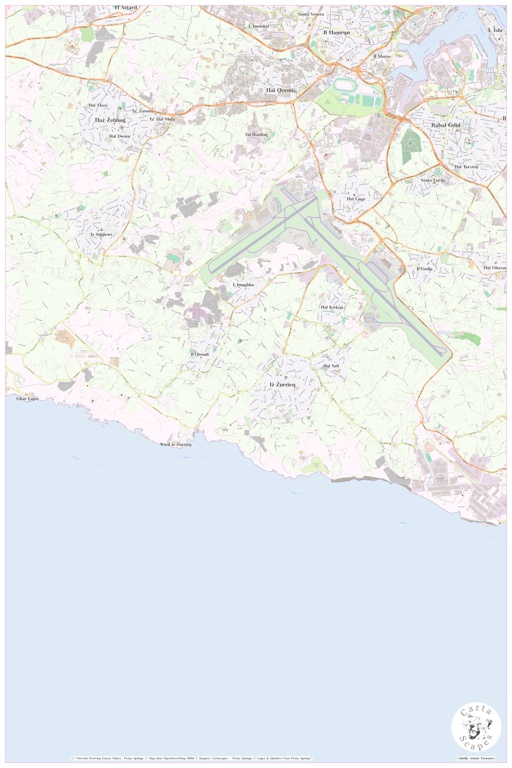The height and width of the screenshot is (768, 512).
Task: Click the dark green cemetery park area
Action: pyautogui.click(x=409, y=144)
